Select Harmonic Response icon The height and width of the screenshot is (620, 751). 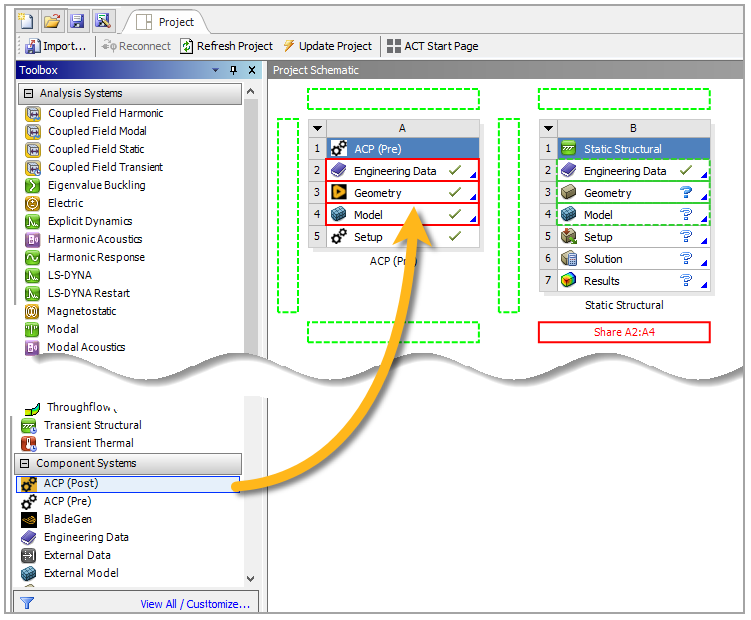[x=33, y=257]
